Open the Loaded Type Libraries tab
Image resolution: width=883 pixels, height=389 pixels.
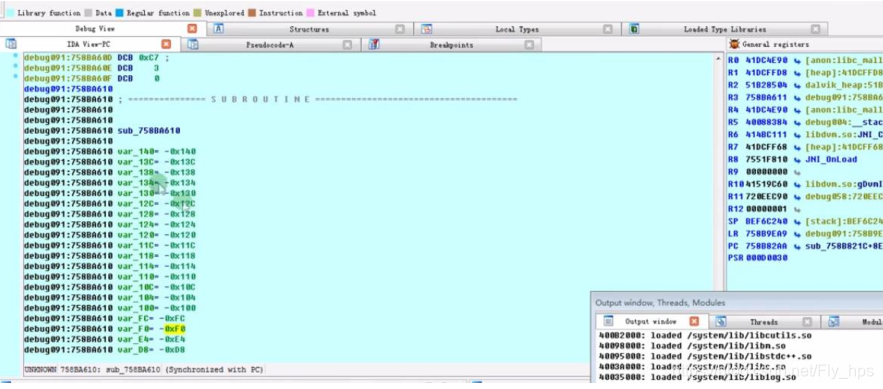click(725, 29)
